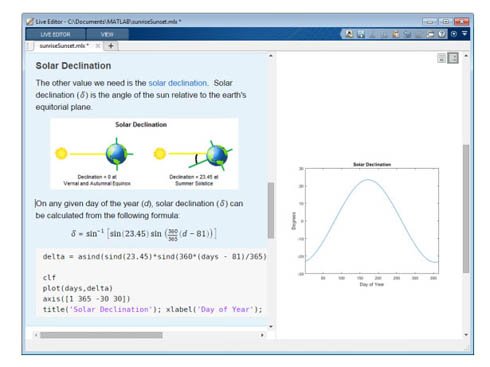This screenshot has height=367, width=490.
Task: Click the editor pane vertical scrollbar thumb
Action: click(271, 210)
